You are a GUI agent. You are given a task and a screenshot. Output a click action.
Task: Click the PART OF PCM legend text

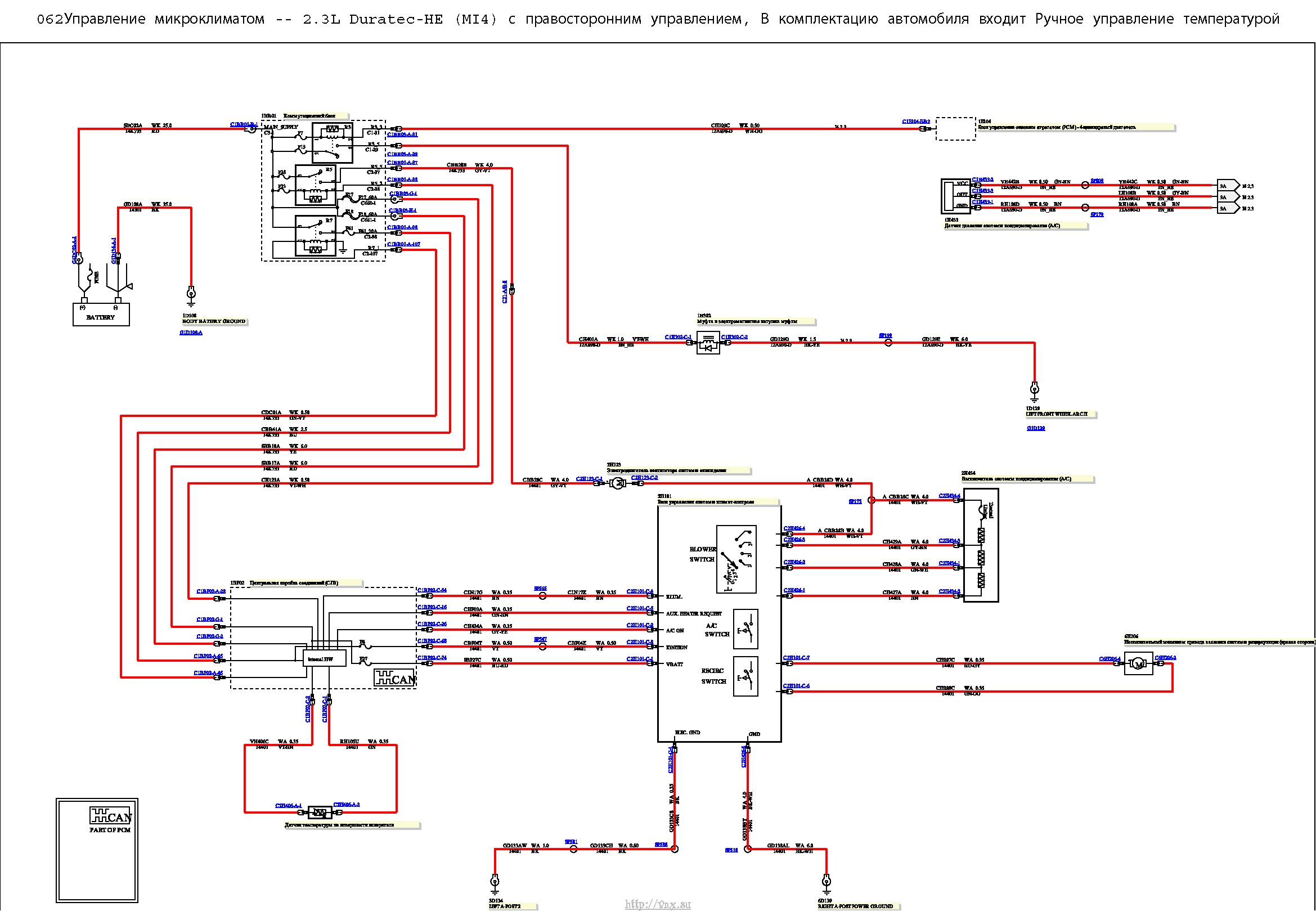[110, 831]
